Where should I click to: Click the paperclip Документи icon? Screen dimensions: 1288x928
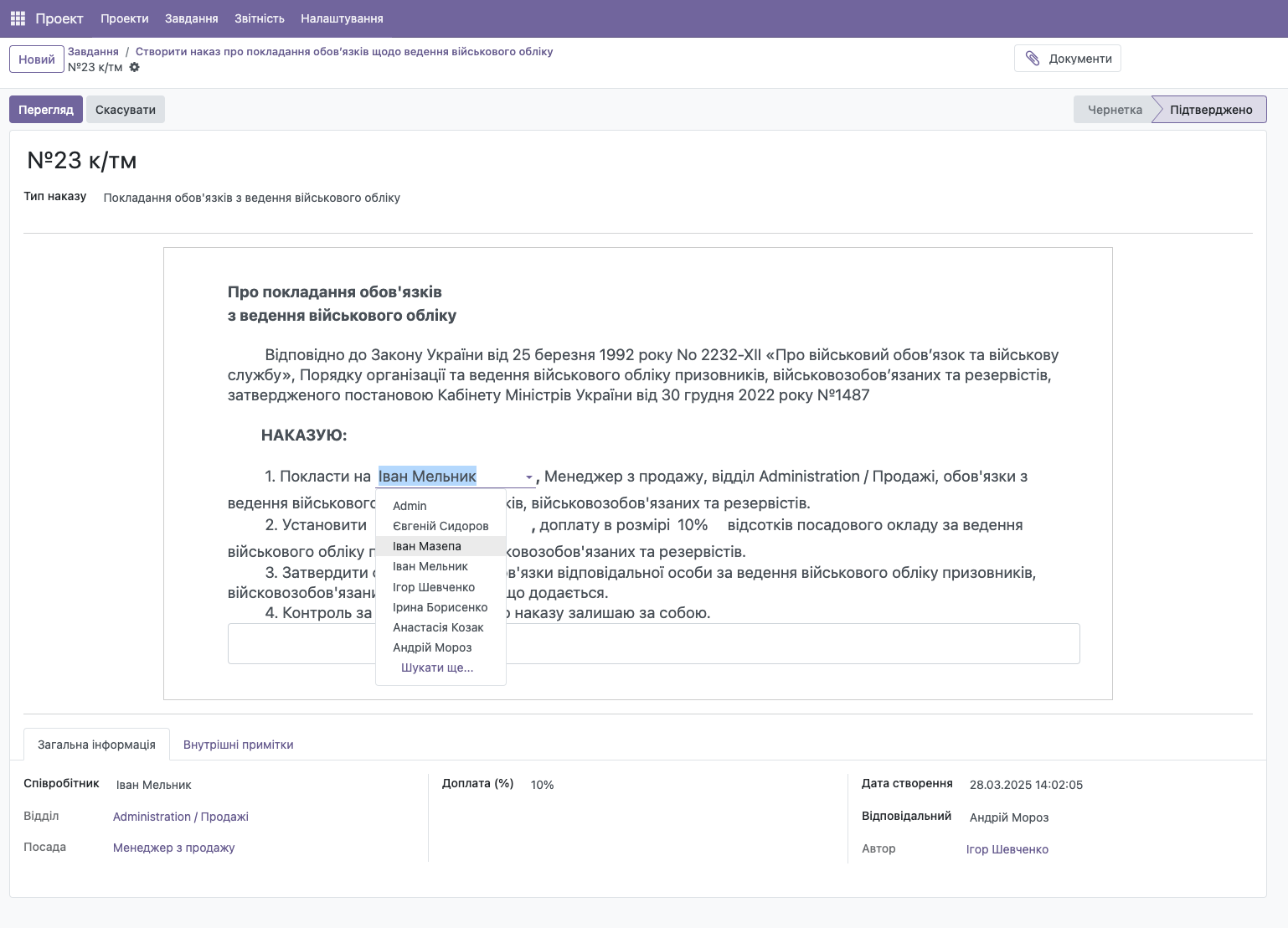pyautogui.click(x=1033, y=59)
